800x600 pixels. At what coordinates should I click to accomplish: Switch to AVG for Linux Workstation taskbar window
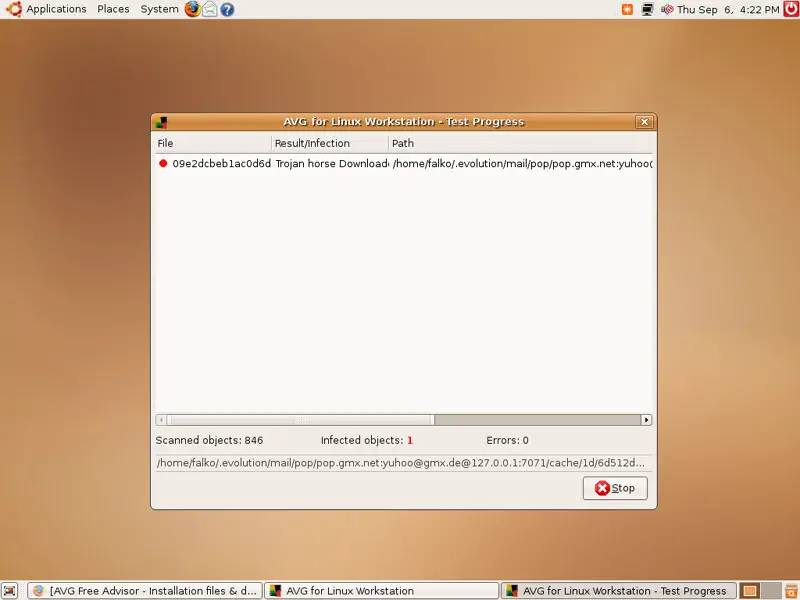[x=381, y=591]
